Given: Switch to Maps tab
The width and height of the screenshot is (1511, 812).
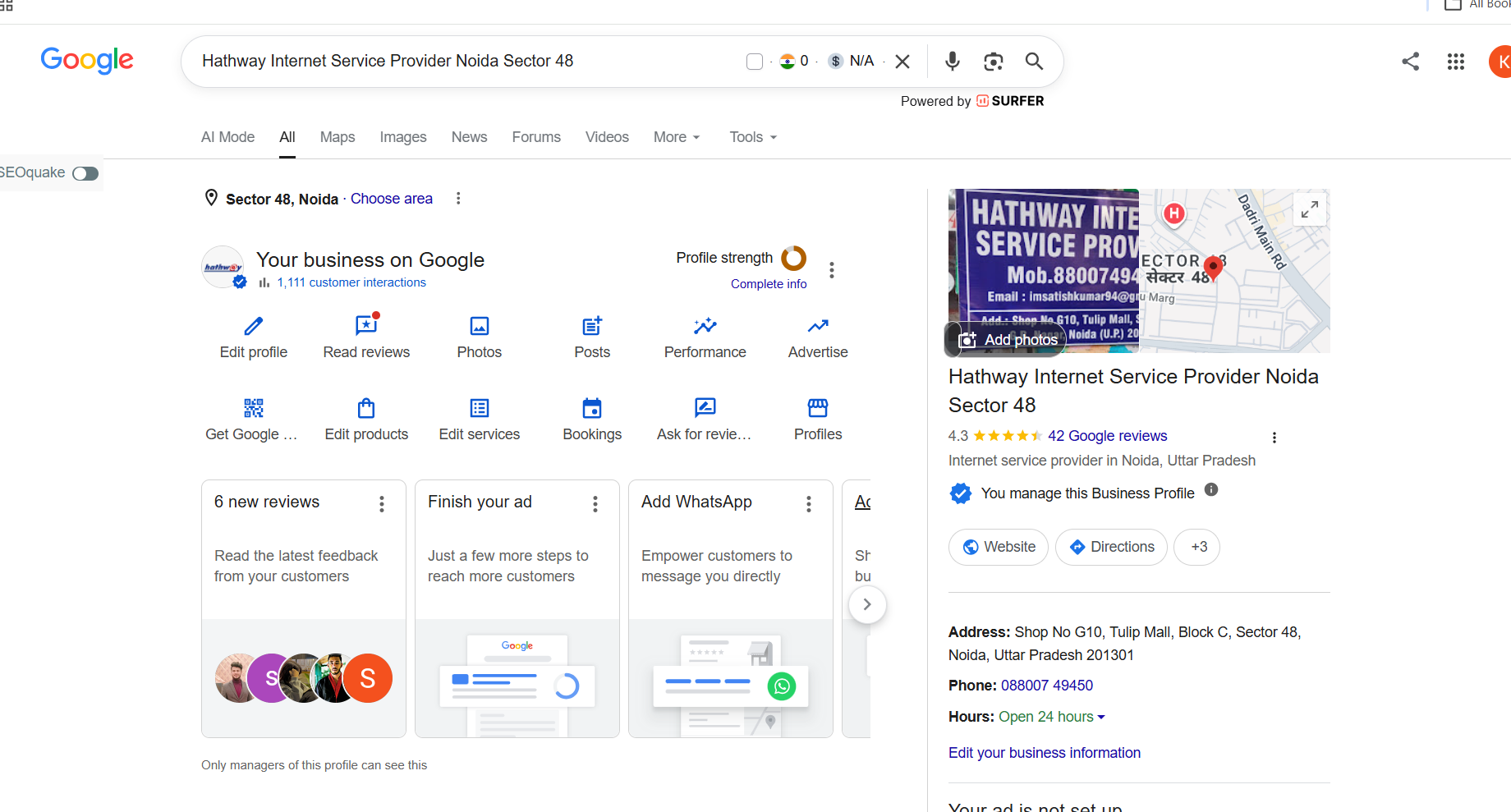Looking at the screenshot, I should tap(338, 137).
